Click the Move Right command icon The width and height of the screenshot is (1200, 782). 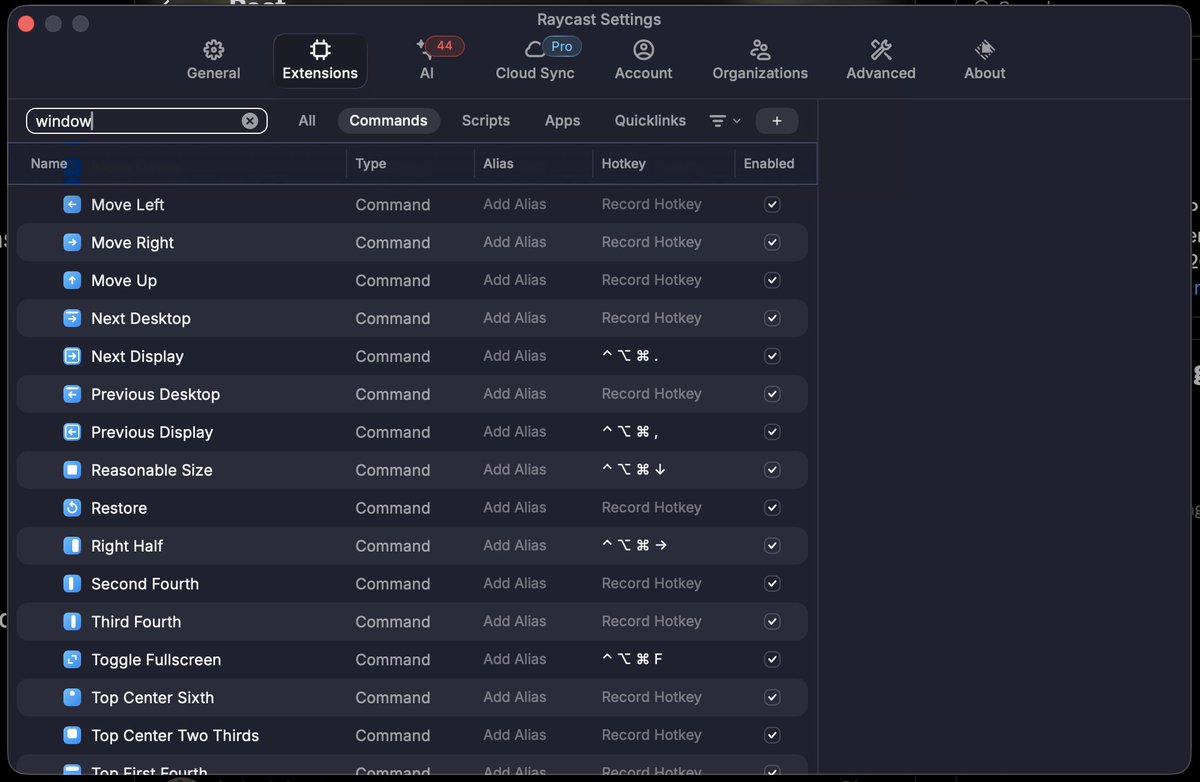(72, 242)
